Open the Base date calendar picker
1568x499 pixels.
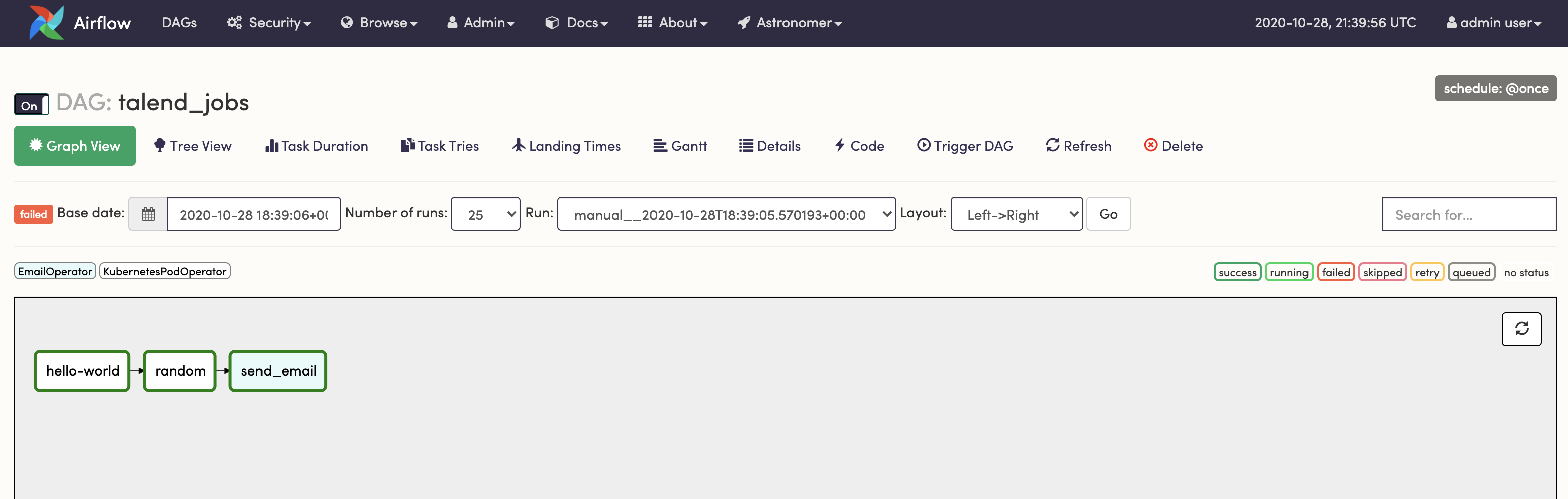coord(146,213)
